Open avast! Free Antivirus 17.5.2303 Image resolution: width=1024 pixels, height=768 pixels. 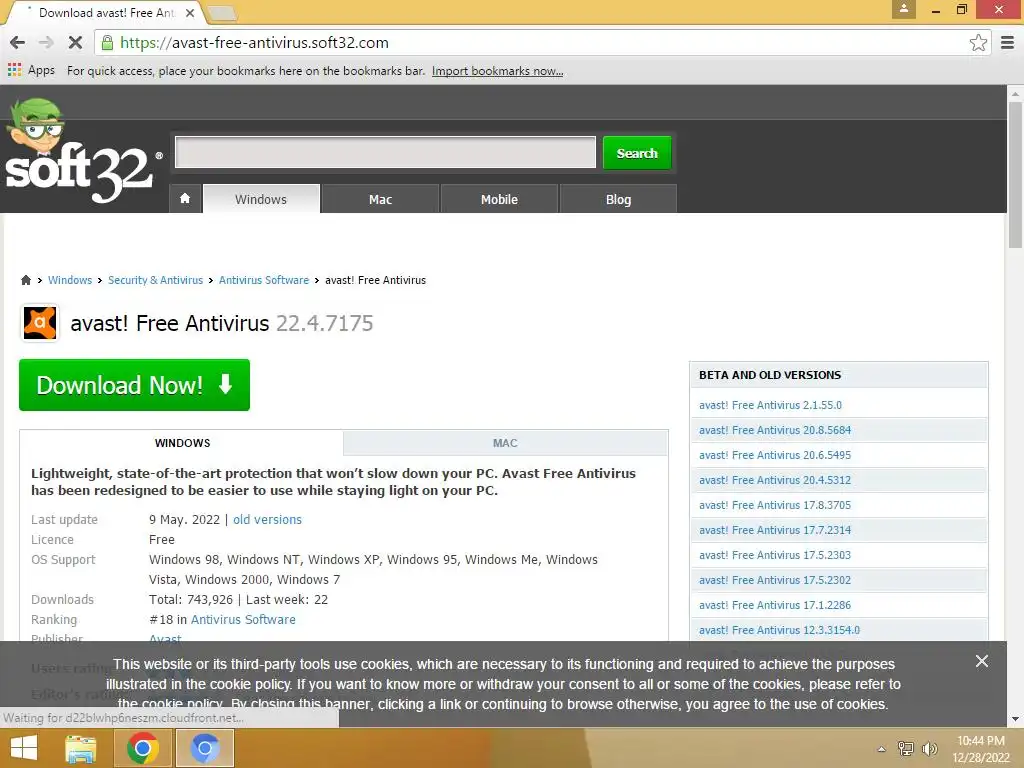tap(775, 555)
